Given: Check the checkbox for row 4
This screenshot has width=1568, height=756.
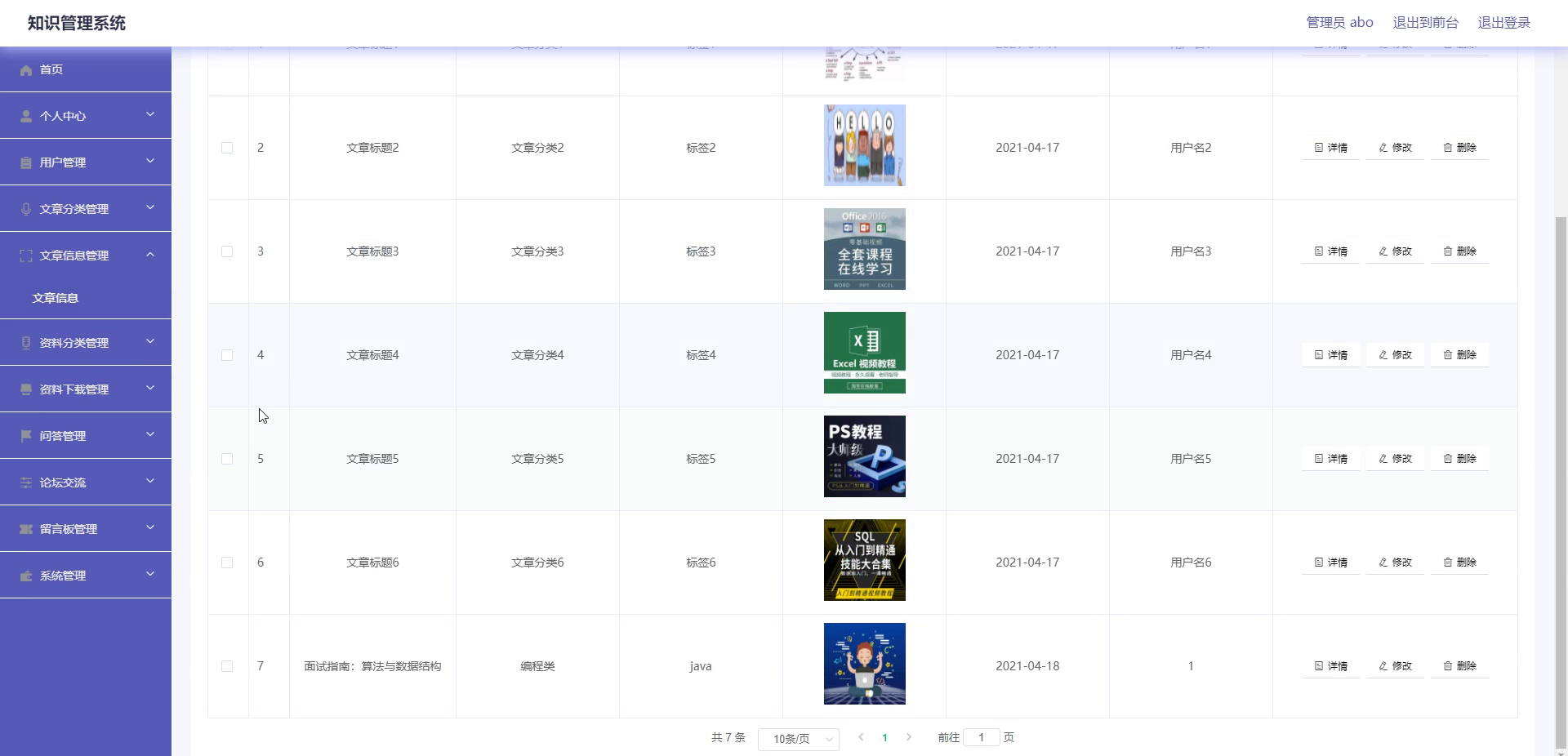Looking at the screenshot, I should 227,355.
